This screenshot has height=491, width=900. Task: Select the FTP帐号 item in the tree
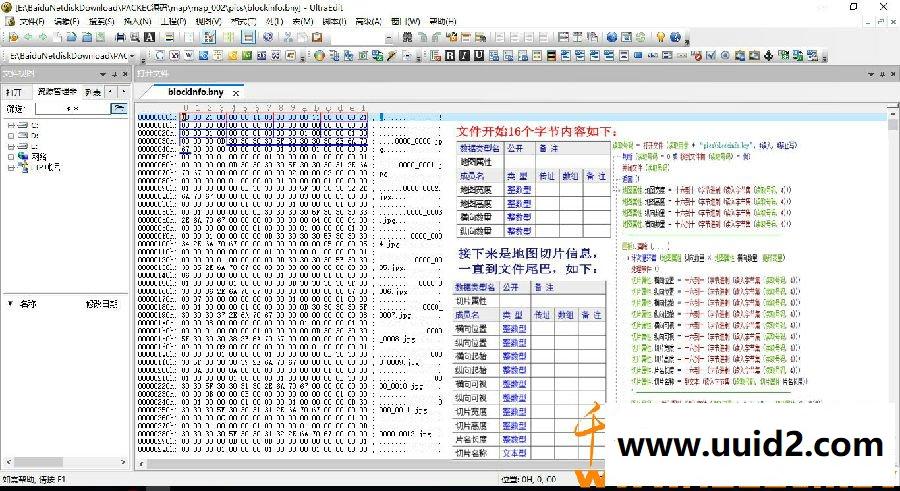tap(45, 168)
